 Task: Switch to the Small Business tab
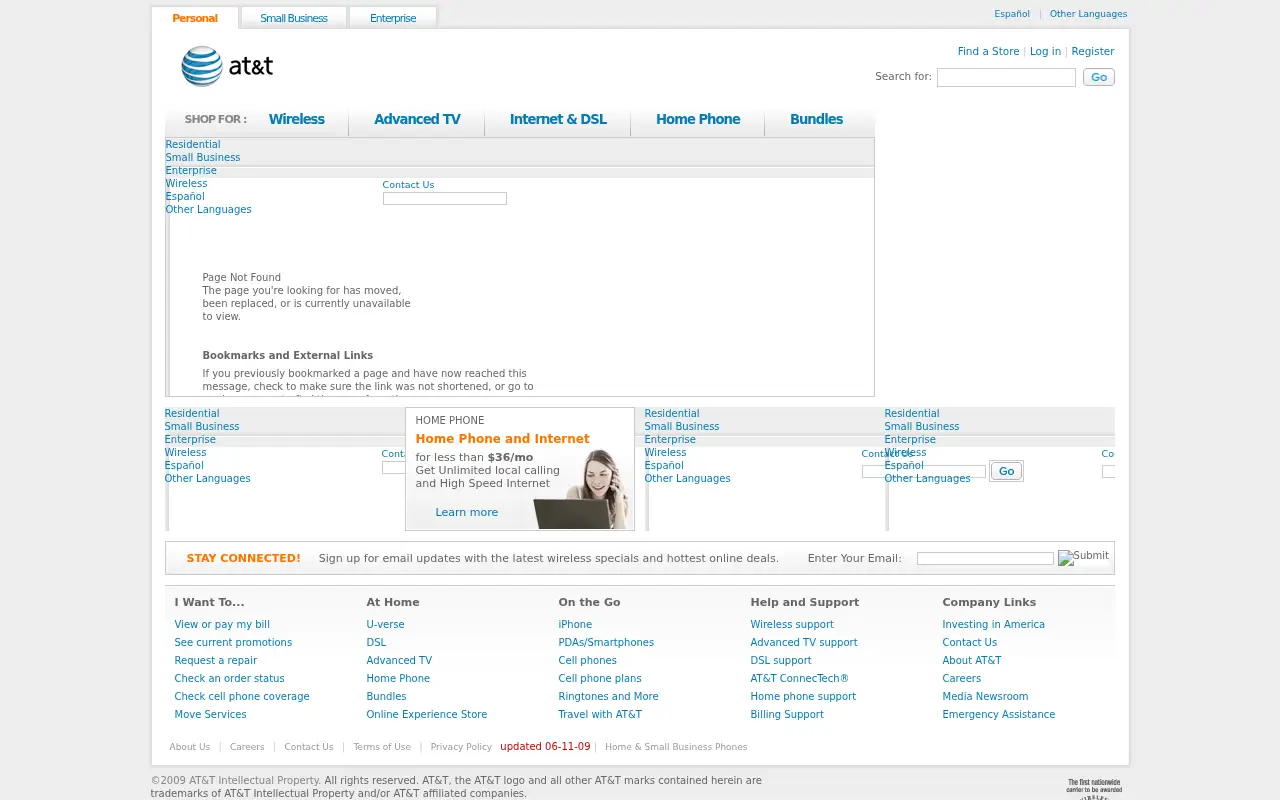293,18
